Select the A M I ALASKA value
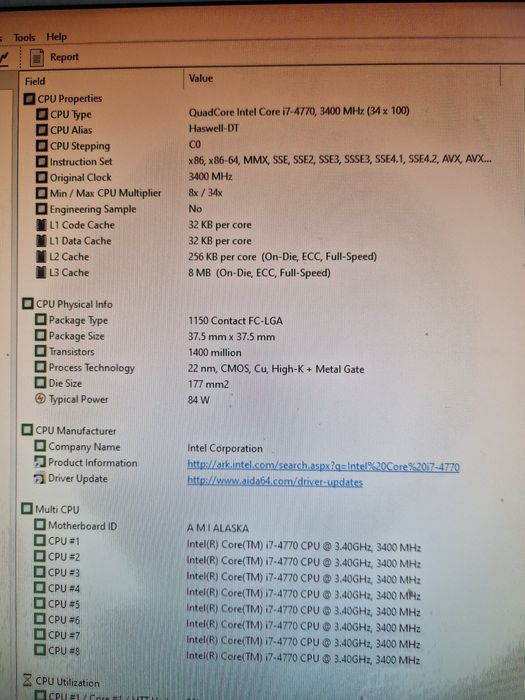 (217, 529)
